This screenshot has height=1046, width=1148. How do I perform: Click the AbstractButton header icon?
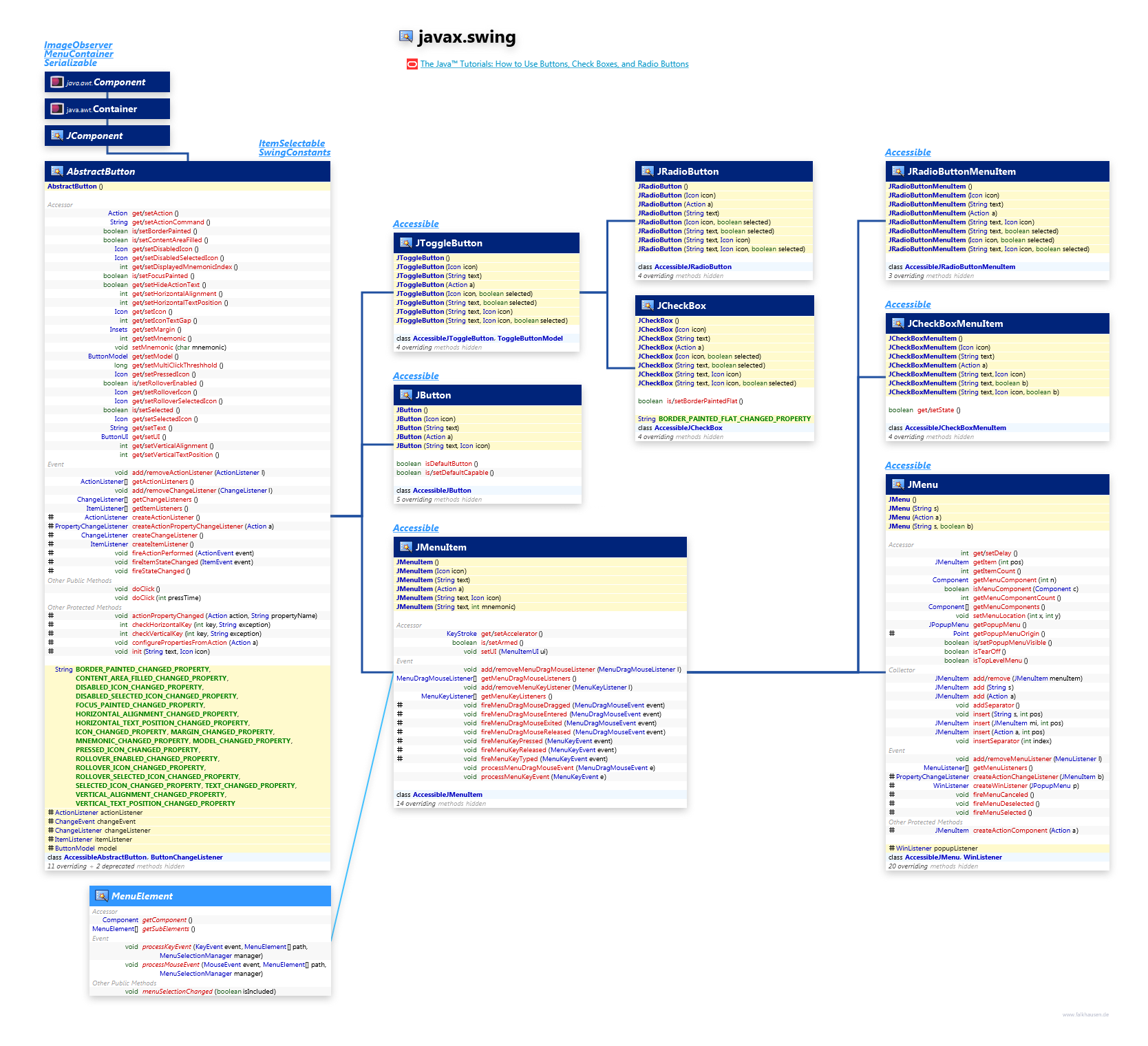[x=57, y=171]
